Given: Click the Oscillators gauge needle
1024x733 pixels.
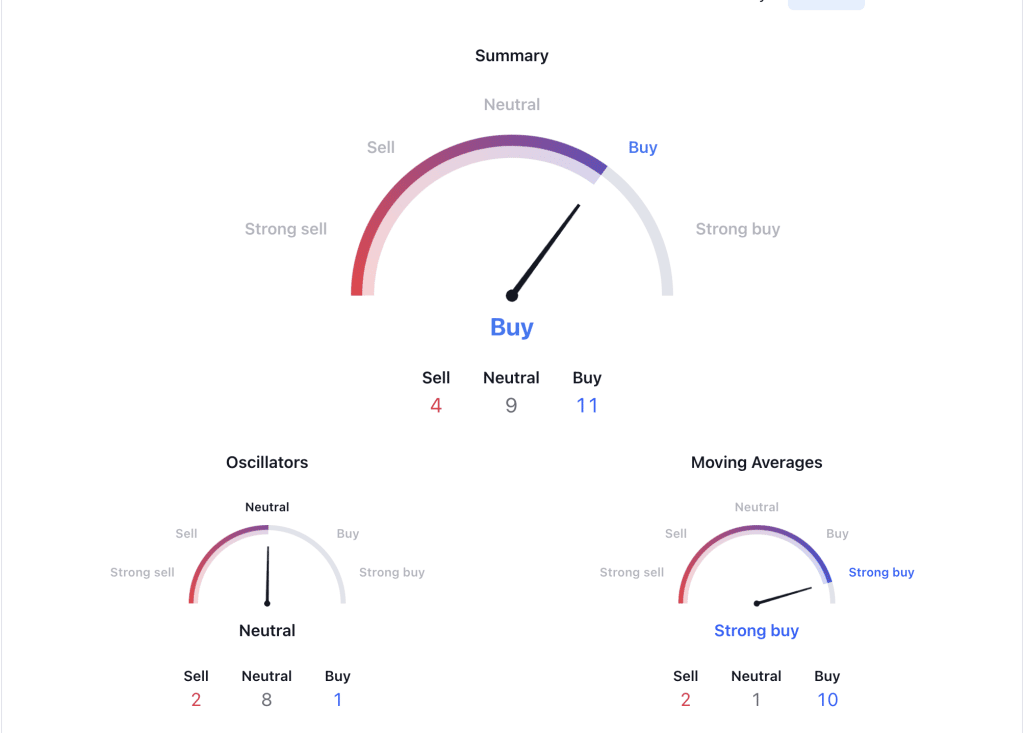Looking at the screenshot, I should tap(268, 576).
